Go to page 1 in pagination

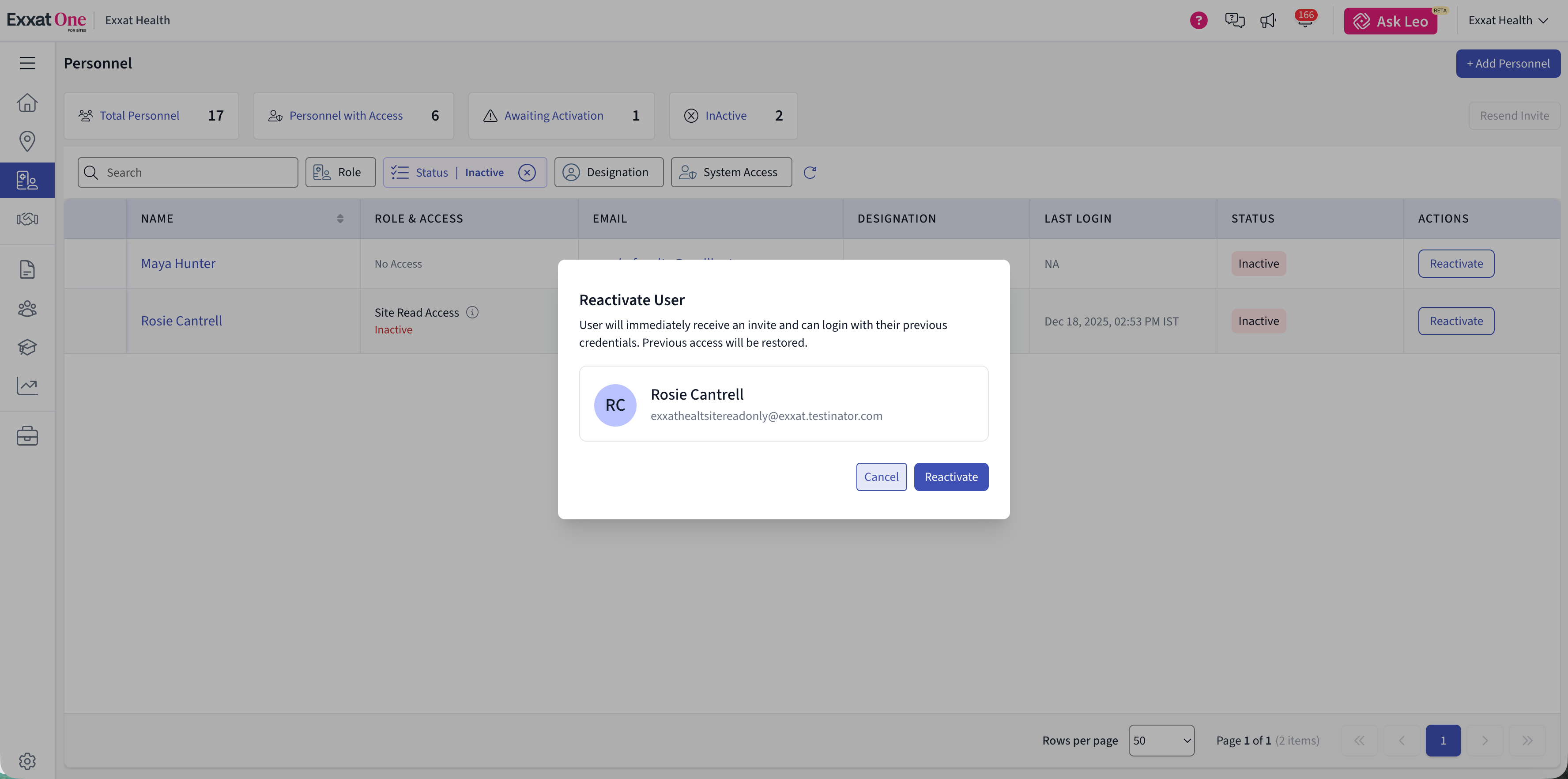coord(1443,741)
